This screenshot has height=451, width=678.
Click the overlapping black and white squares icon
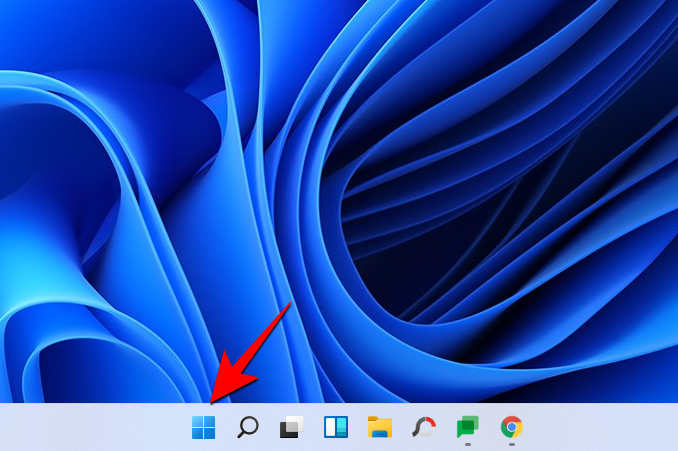click(x=291, y=428)
